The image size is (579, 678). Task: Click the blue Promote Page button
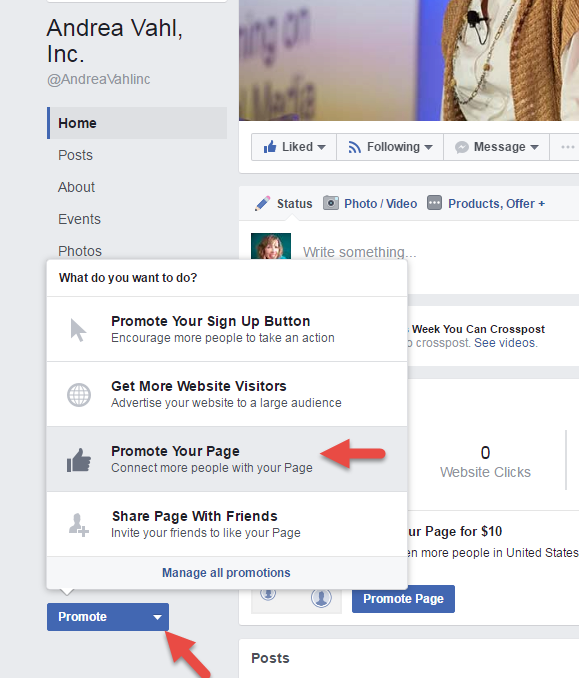coord(403,598)
